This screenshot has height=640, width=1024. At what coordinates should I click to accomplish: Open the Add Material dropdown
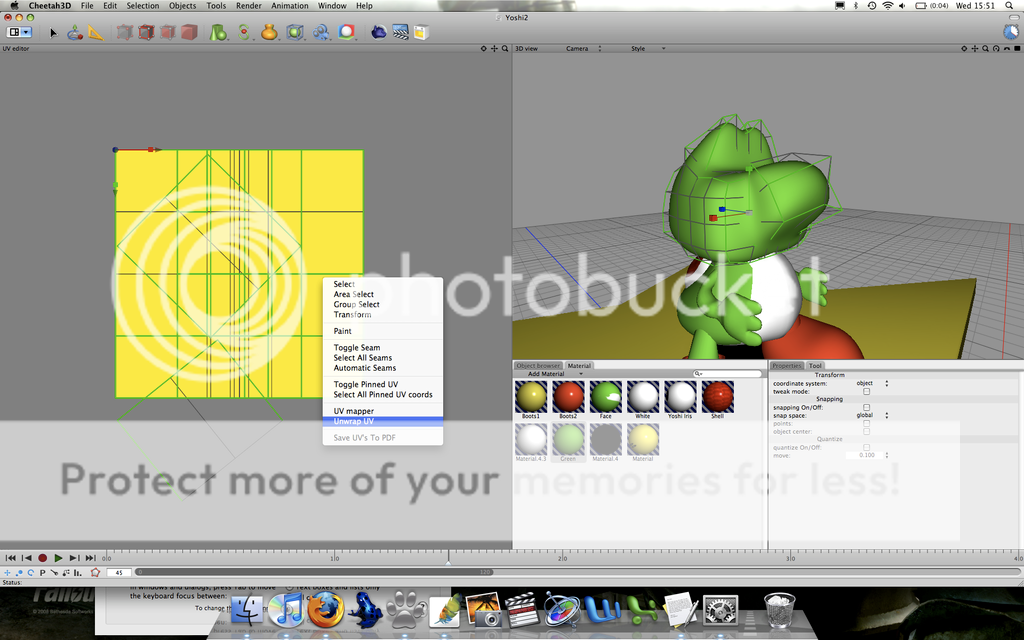tap(554, 374)
